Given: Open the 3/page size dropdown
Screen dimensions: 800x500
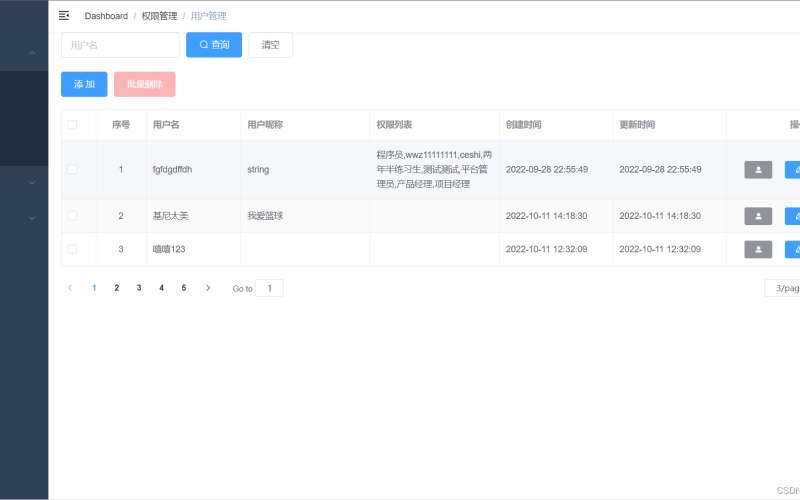Looking at the screenshot, I should (782, 288).
